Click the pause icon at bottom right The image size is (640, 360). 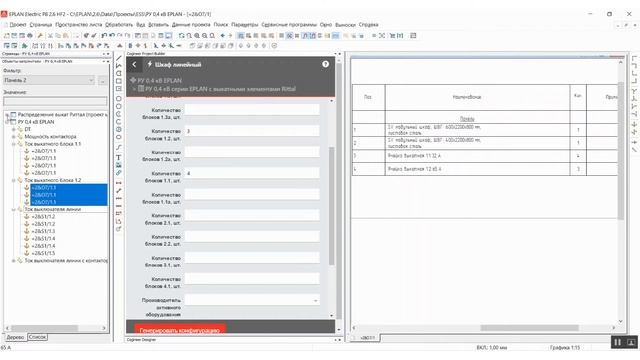pyautogui.click(x=618, y=342)
